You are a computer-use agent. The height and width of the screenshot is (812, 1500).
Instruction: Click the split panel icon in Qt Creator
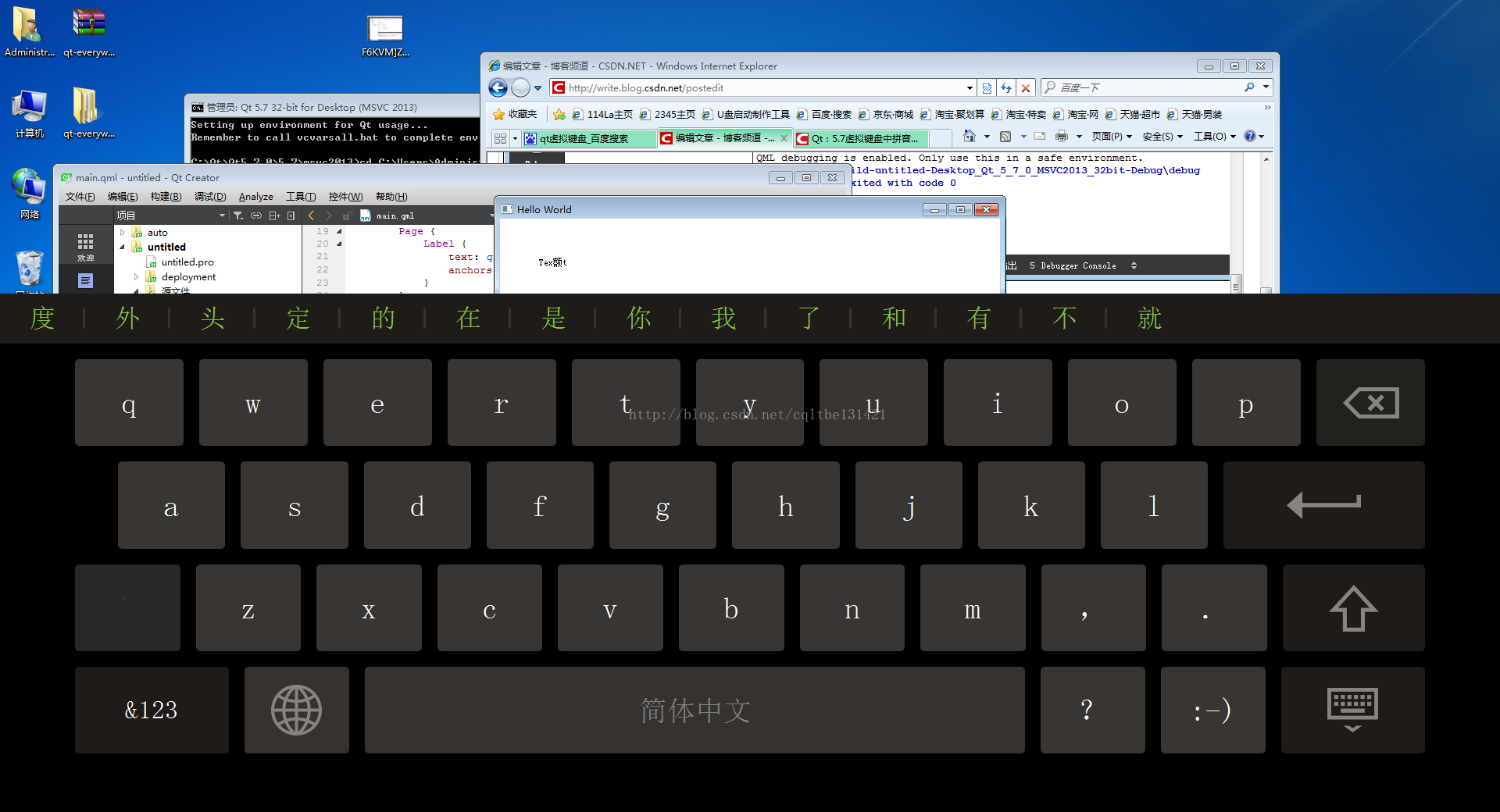click(x=273, y=215)
